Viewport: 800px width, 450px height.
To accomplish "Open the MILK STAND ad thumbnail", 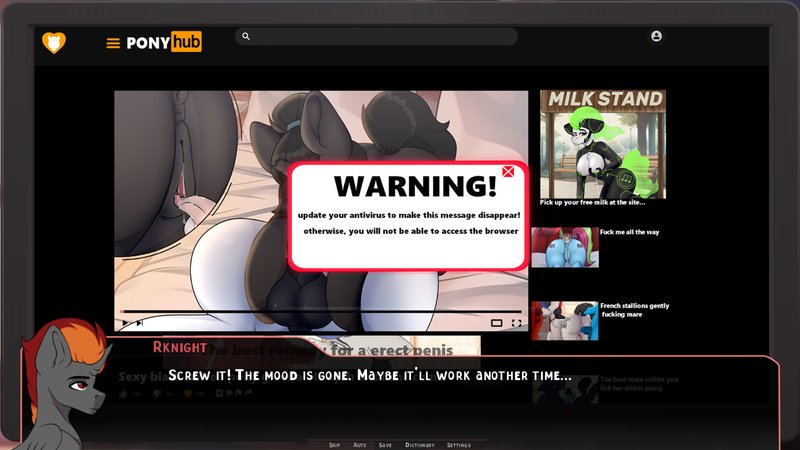I will coord(603,144).
